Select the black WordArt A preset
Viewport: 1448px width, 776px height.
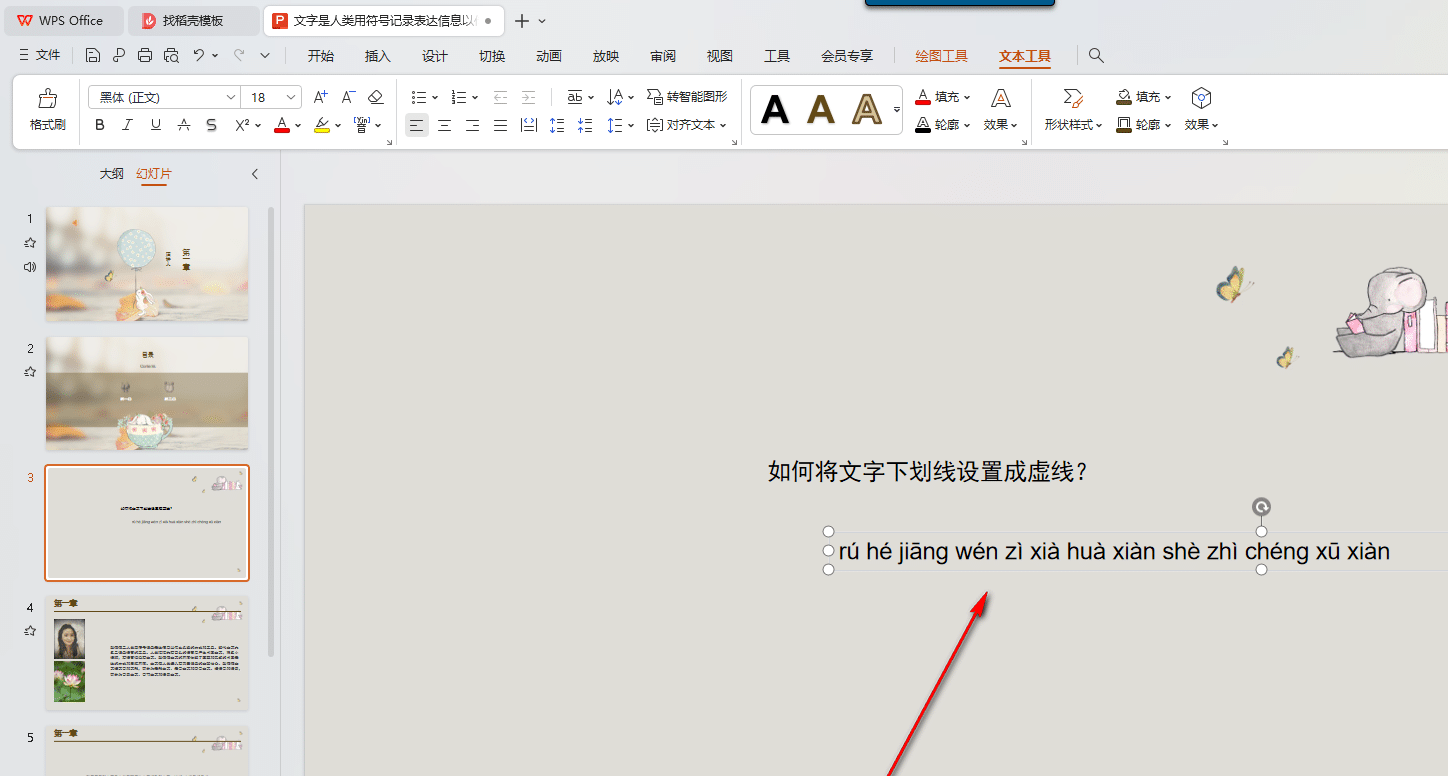[775, 108]
